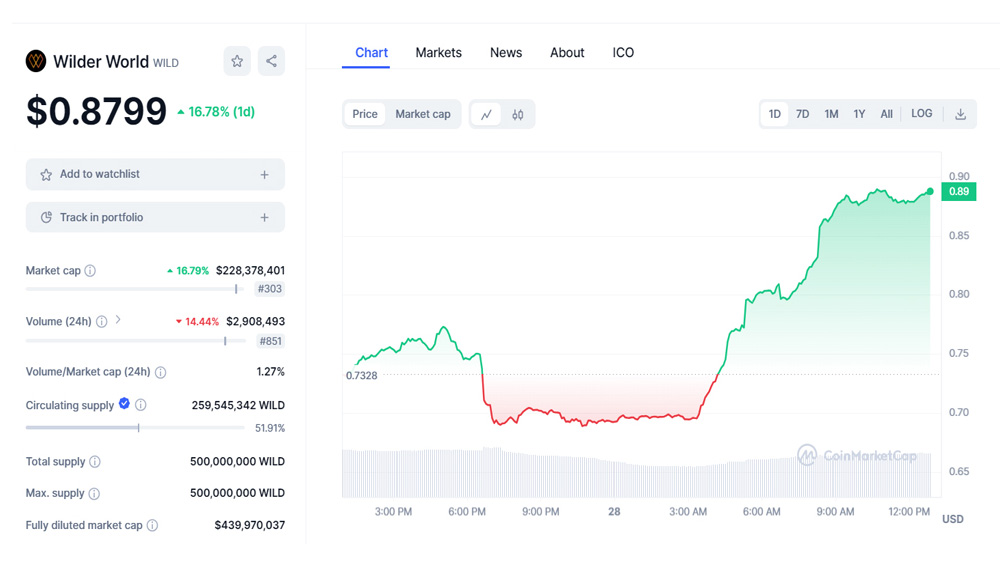Click market cap rank #303 badge
The image size is (1000, 562).
click(x=269, y=289)
